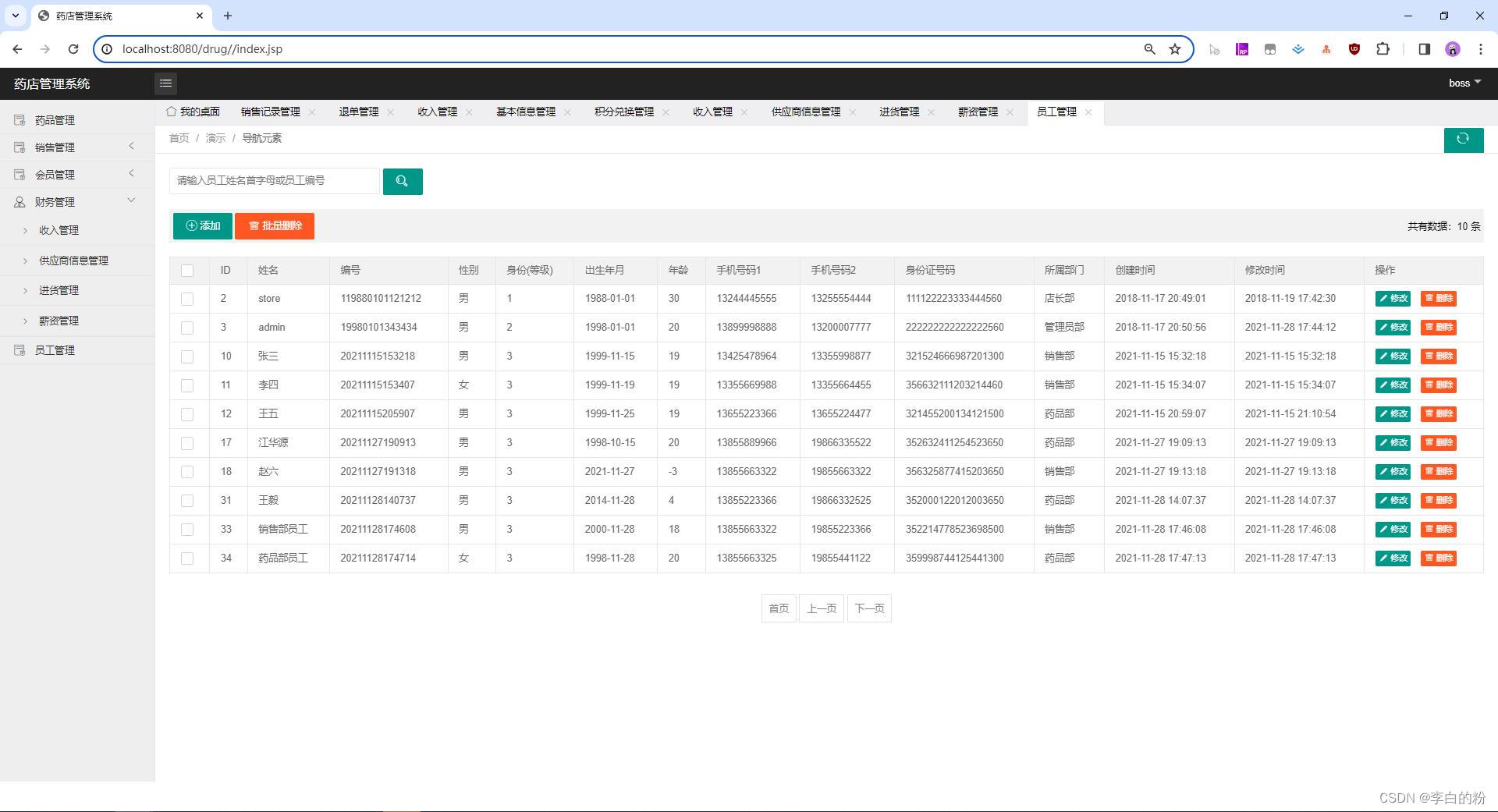
Task: Click 首页 breadcrumb link
Action: click(179, 138)
